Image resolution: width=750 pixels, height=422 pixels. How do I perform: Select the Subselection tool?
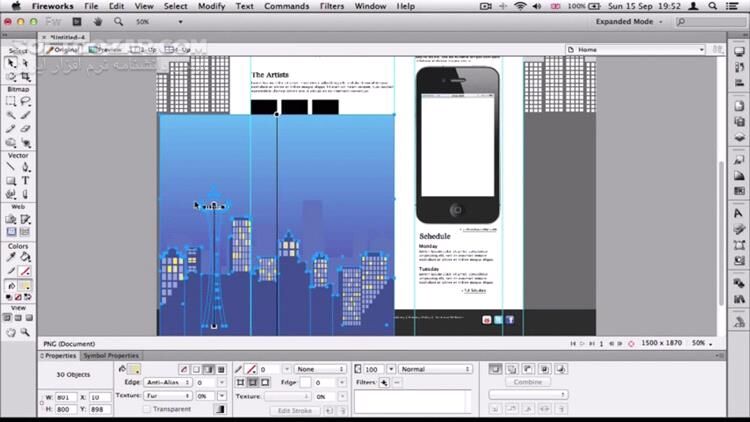25,62
